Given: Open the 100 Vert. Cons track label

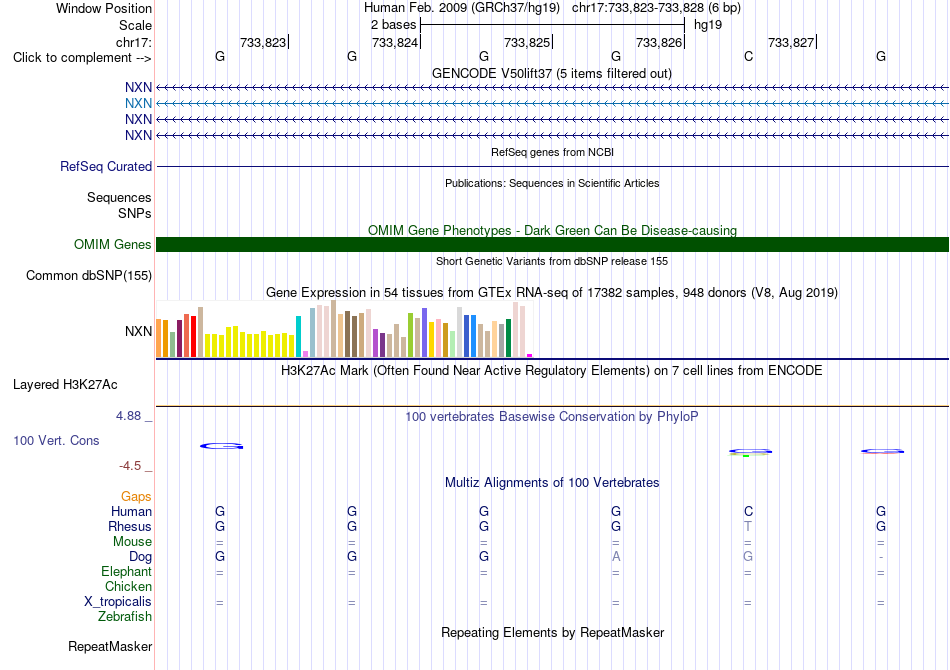Looking at the screenshot, I should pos(56,440).
